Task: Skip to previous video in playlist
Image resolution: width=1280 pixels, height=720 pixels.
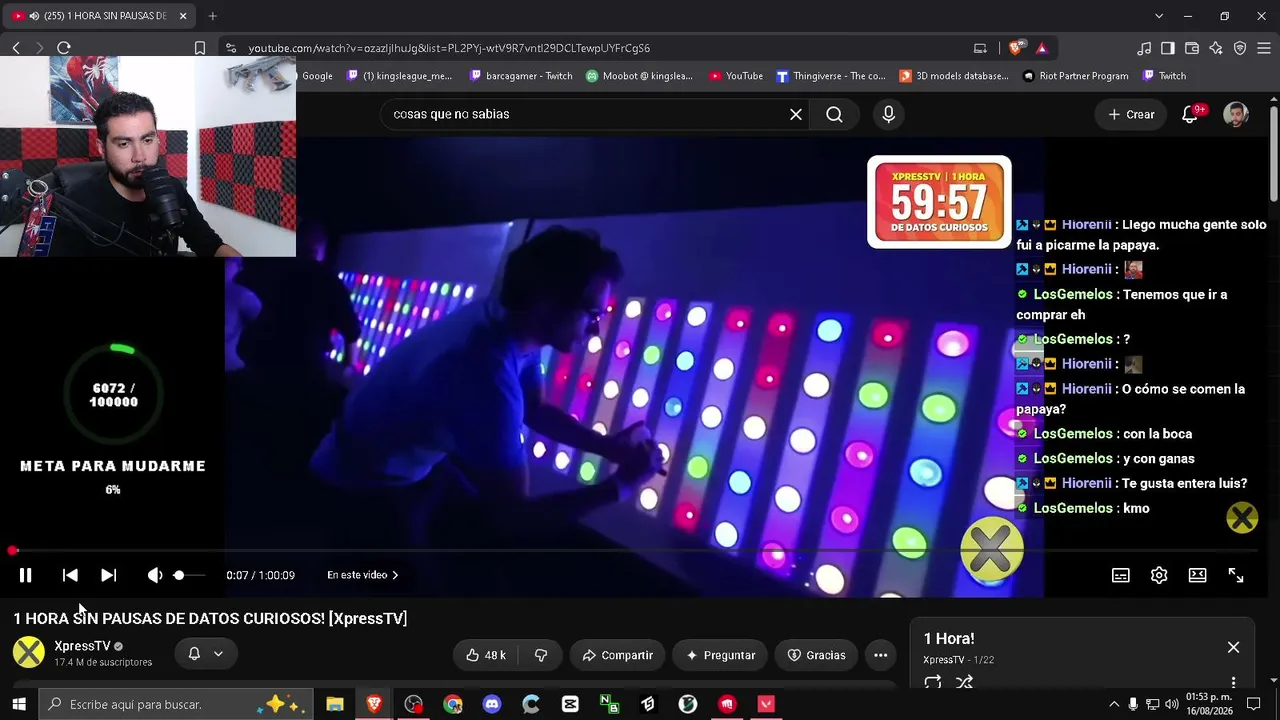Action: coord(70,575)
